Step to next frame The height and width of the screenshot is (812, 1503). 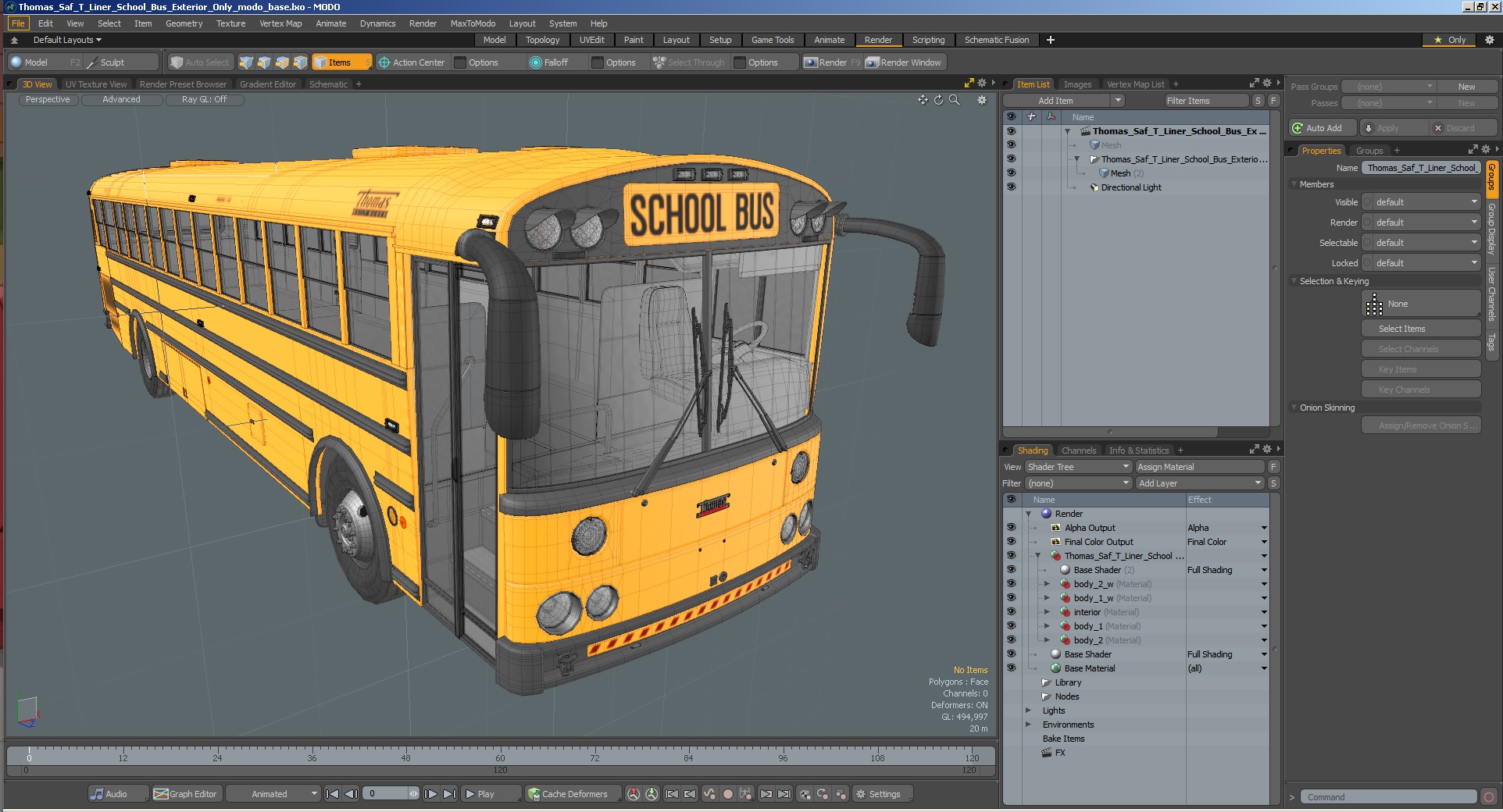[430, 794]
